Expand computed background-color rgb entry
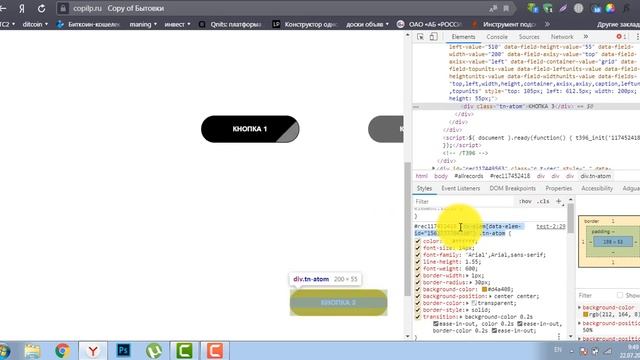640x360 pixels. coord(580,307)
